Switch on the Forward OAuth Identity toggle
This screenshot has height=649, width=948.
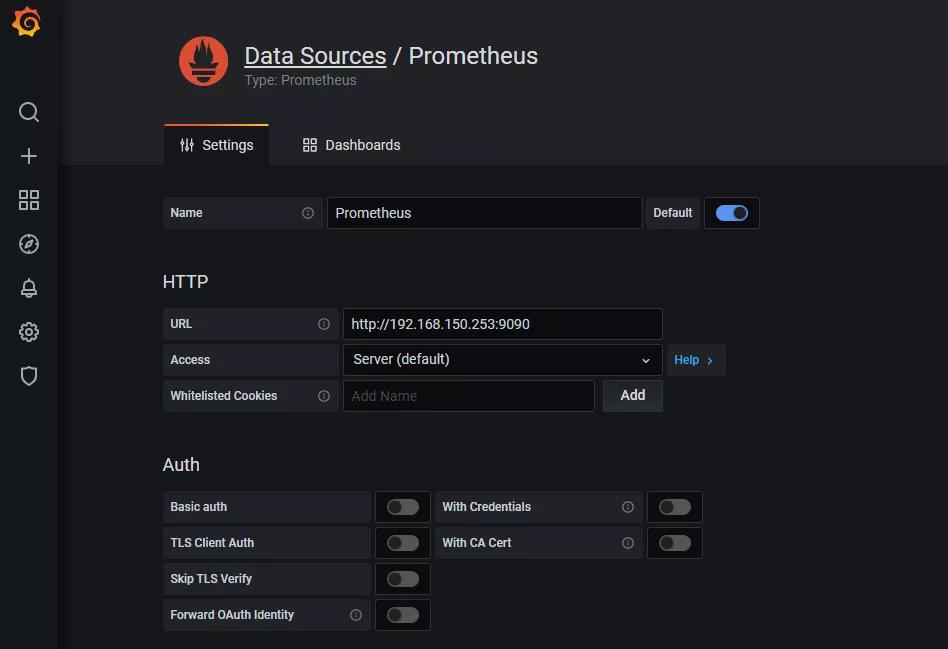403,615
